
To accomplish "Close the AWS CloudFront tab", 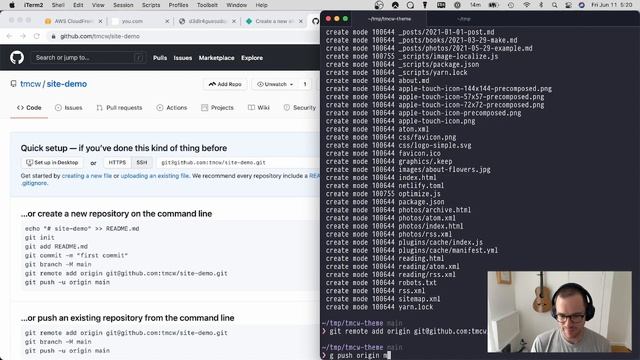I will tap(100, 21).
